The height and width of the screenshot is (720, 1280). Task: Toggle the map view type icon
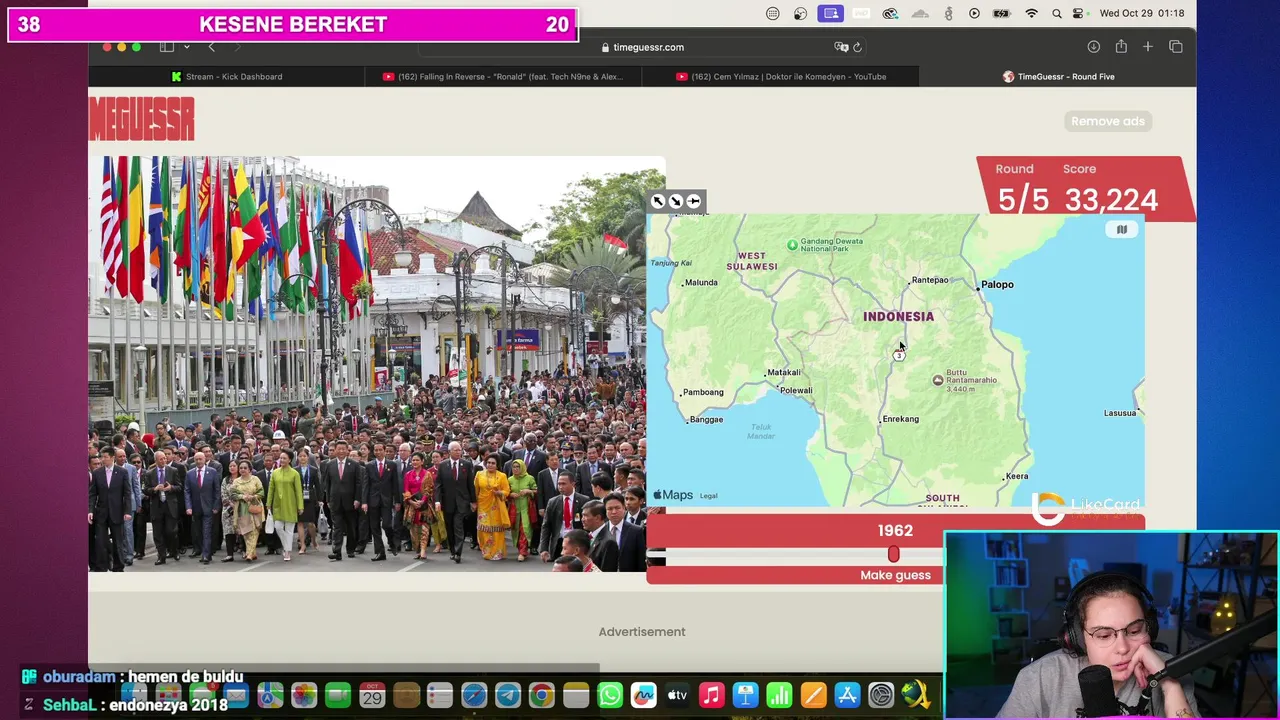coord(1122,230)
